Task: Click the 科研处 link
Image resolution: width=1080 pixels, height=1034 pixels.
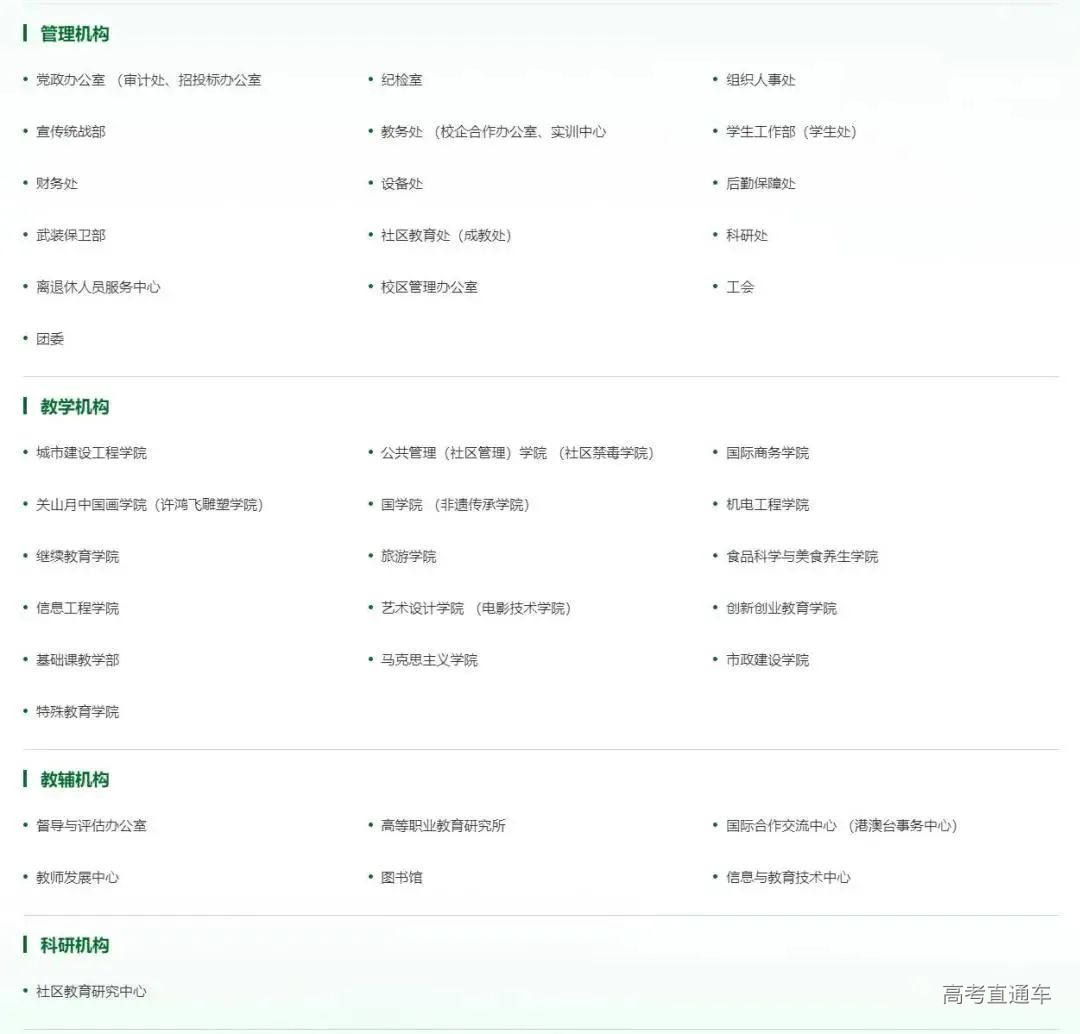Action: 745,236
